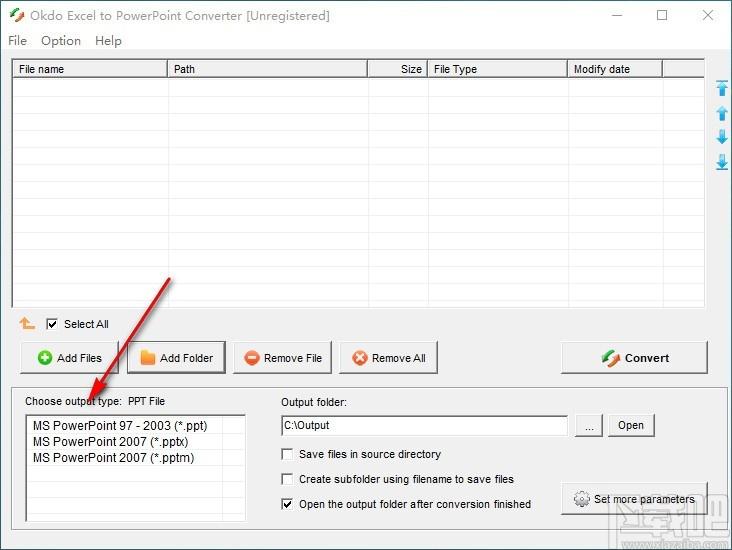Sort by File name column header
Screen dimensions: 732x550
click(90, 69)
